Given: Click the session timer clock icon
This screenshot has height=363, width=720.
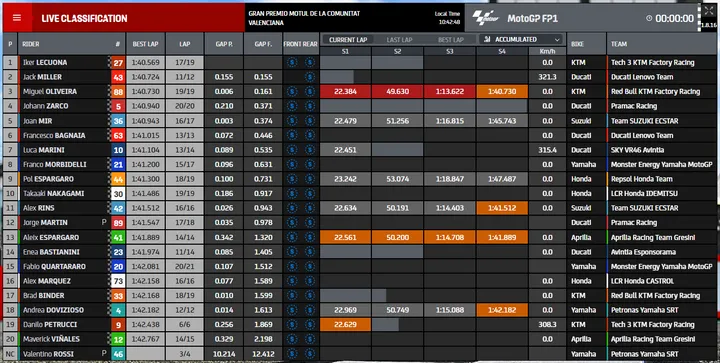Looking at the screenshot, I should click(649, 18).
